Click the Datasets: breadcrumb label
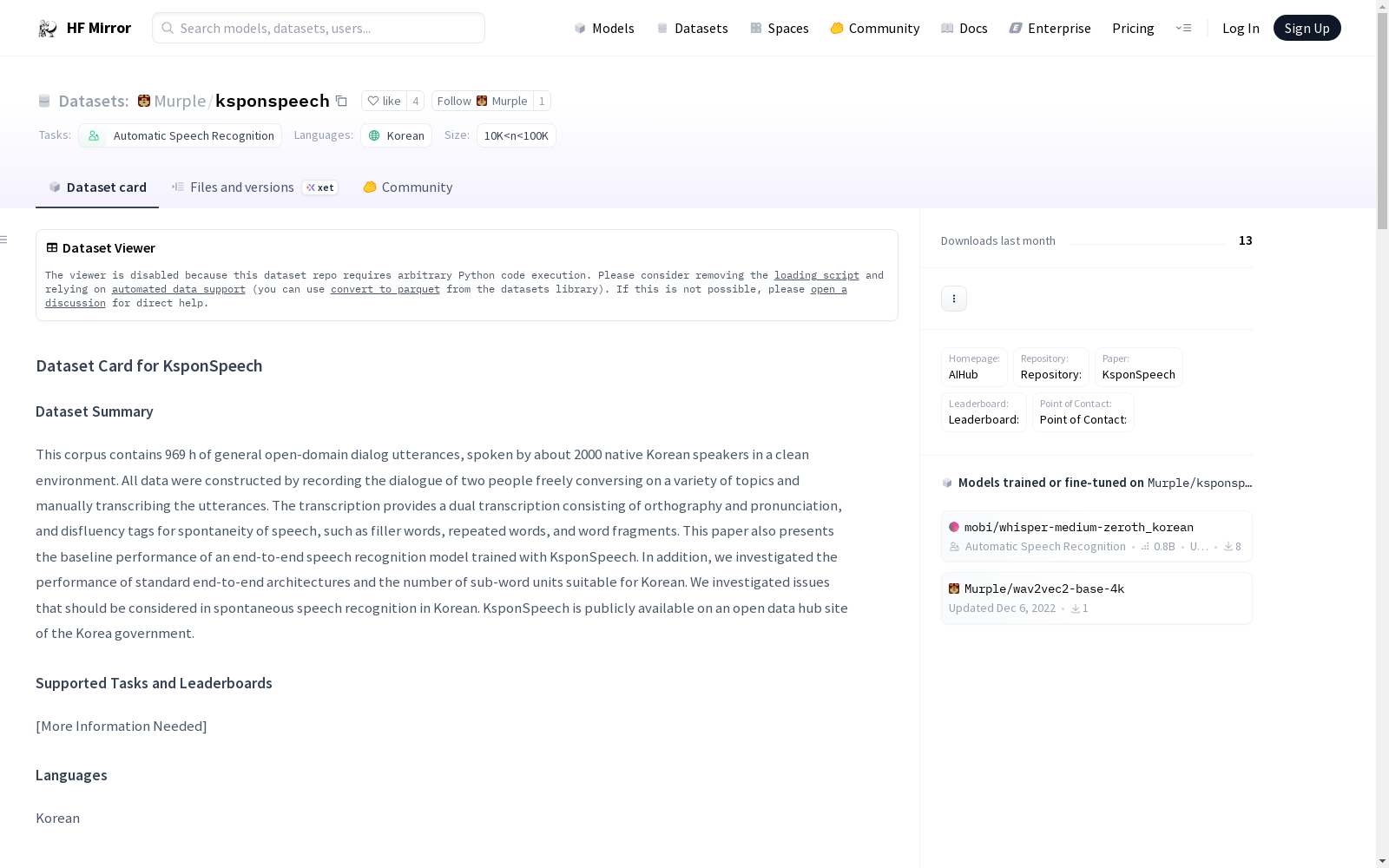This screenshot has width=1389, height=868. (x=94, y=102)
